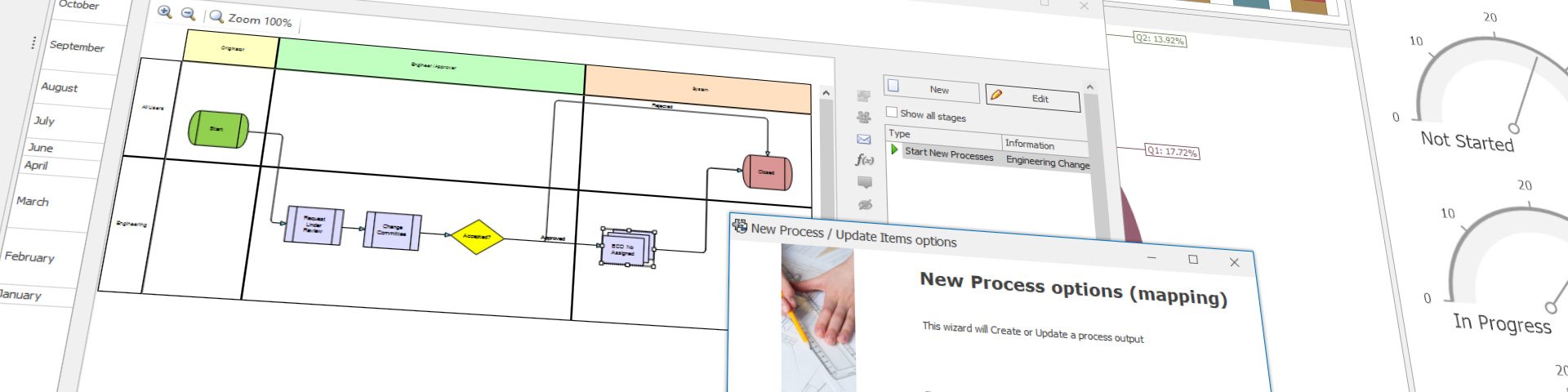Select April in the month list
1568x392 pixels.
36,165
